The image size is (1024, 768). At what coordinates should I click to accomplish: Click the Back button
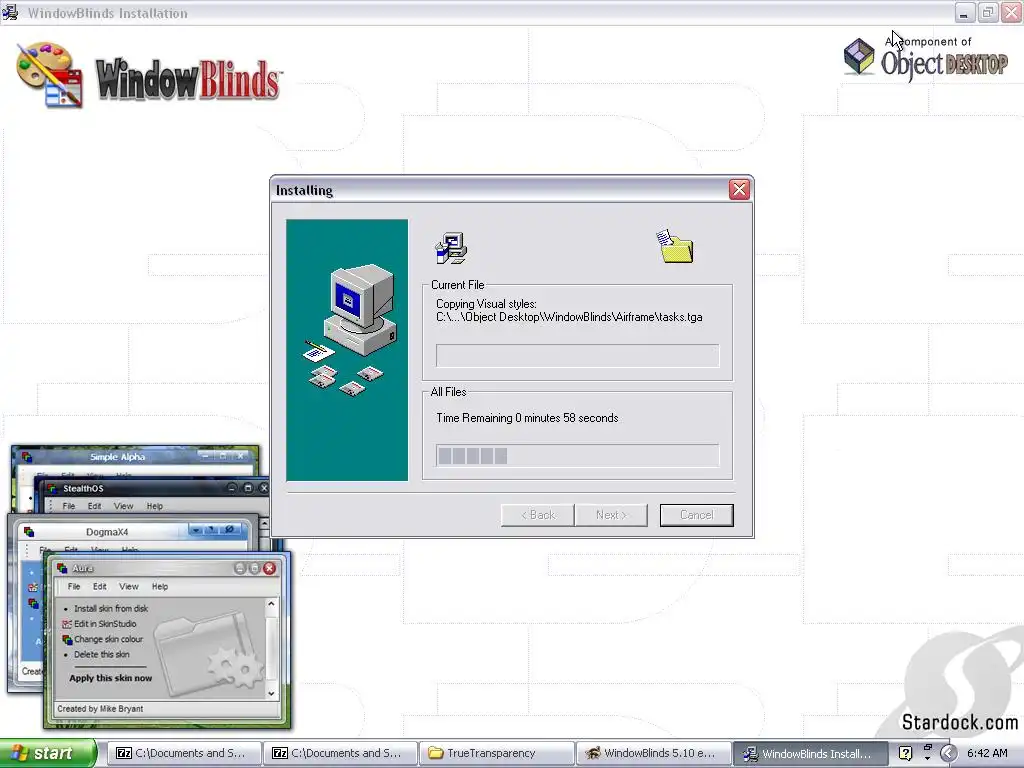point(537,515)
